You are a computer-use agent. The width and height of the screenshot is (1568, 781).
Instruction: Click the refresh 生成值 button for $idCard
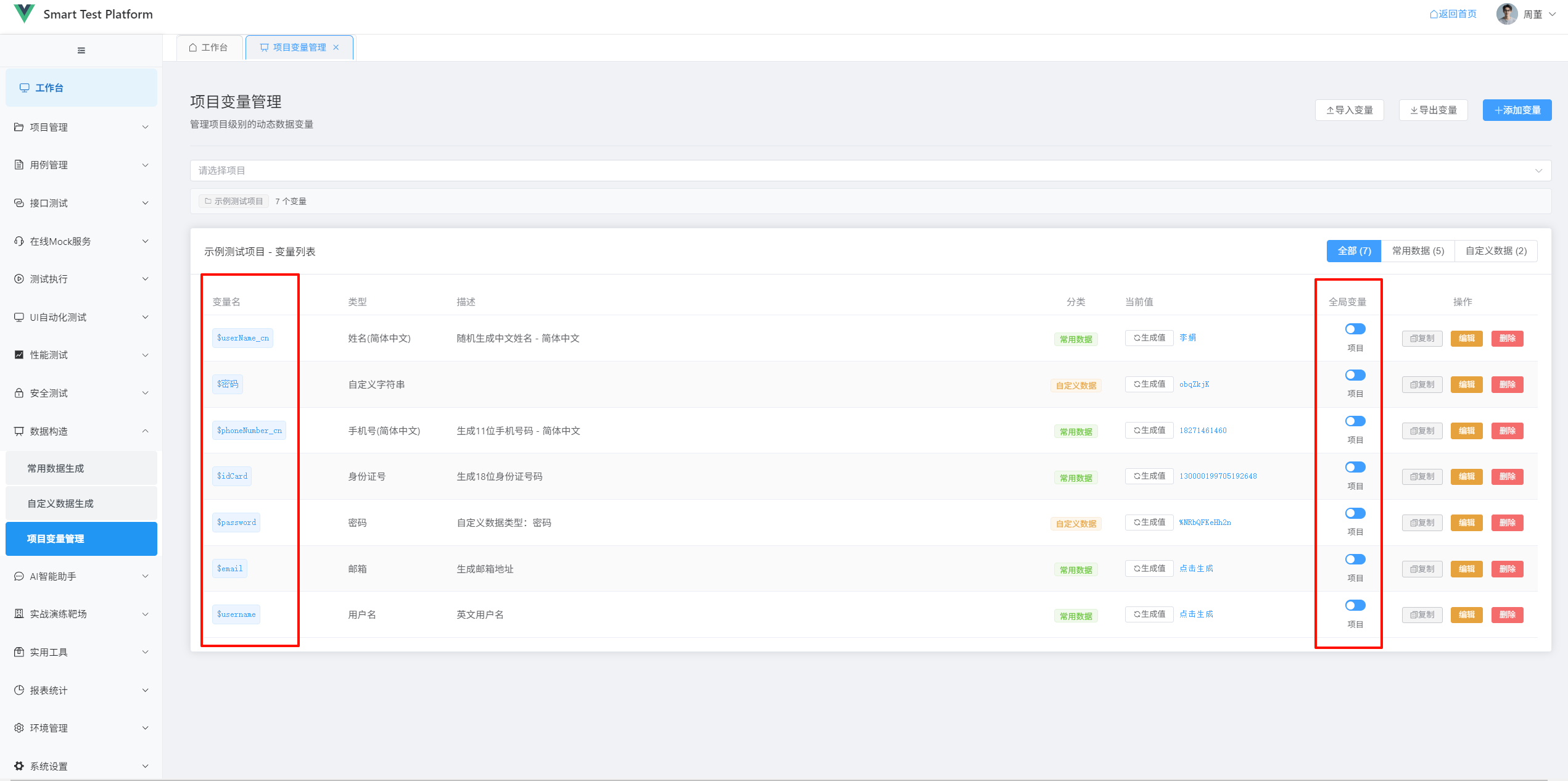coord(1149,476)
